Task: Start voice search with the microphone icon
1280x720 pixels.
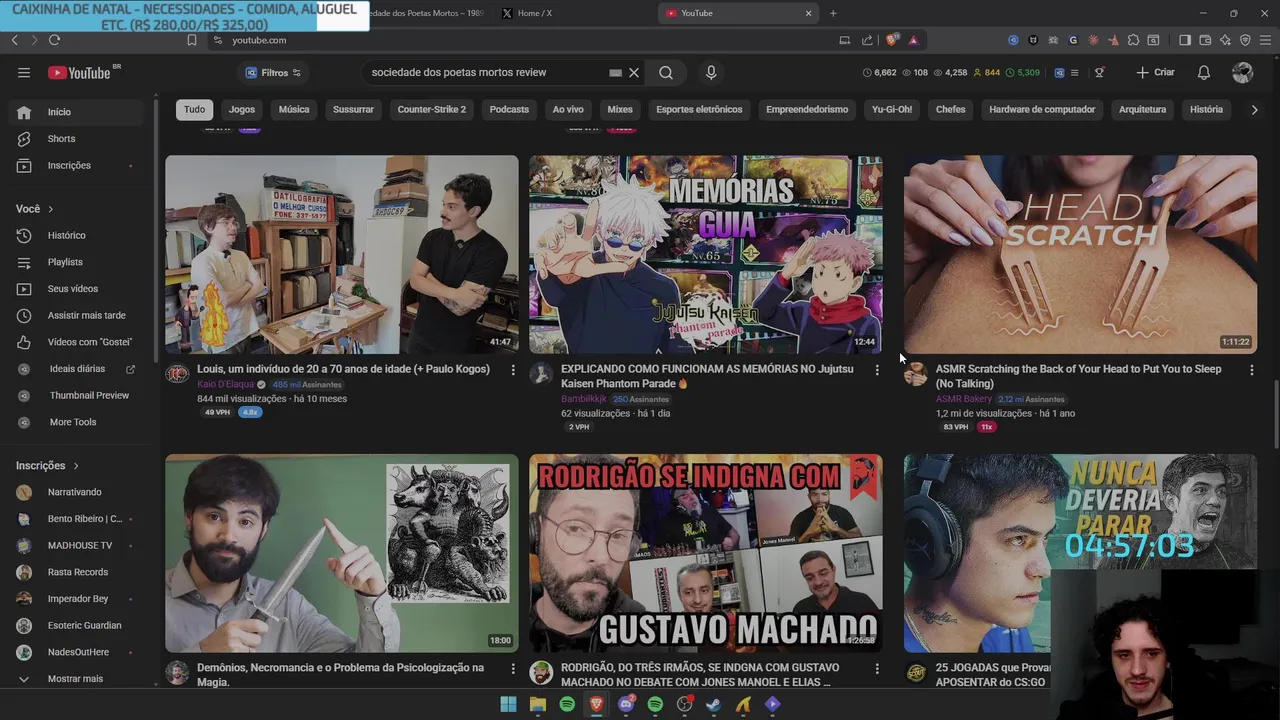Action: (711, 72)
